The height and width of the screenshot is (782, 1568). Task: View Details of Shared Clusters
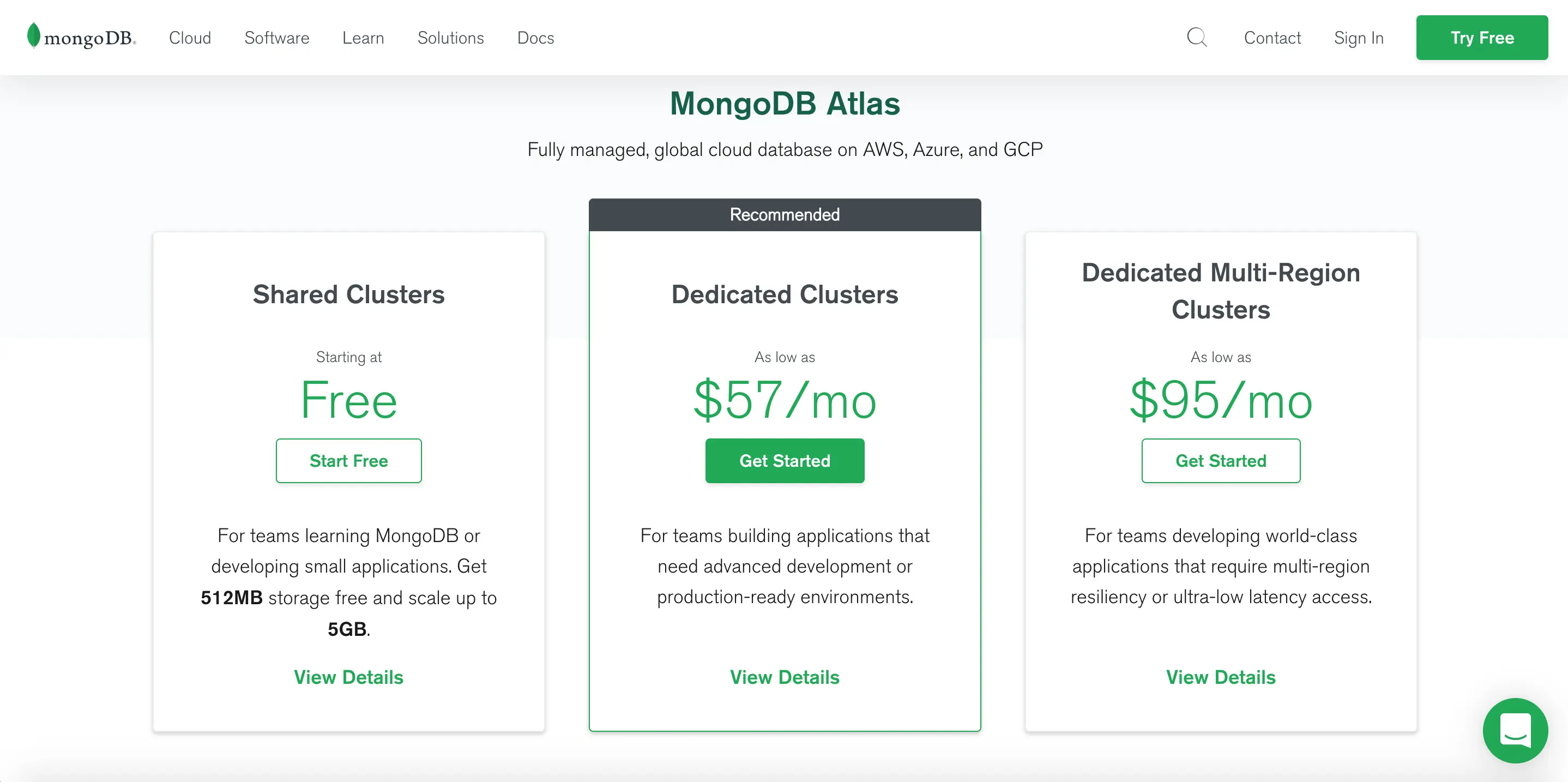point(349,677)
